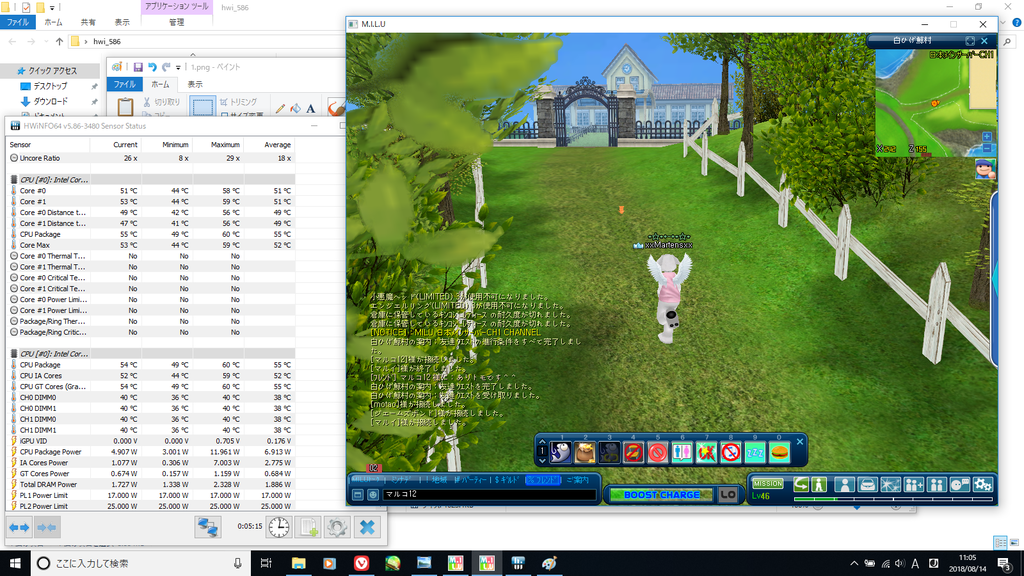Select the 共有 tab in File Explorer
The image size is (1024, 576).
[88, 22]
